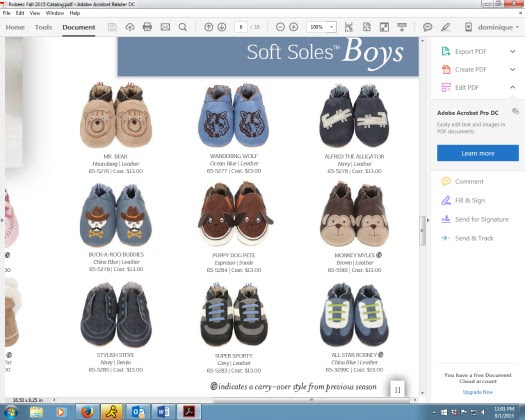Select the highlight pen tool
This screenshot has width=525, height=420.
pos(445,27)
